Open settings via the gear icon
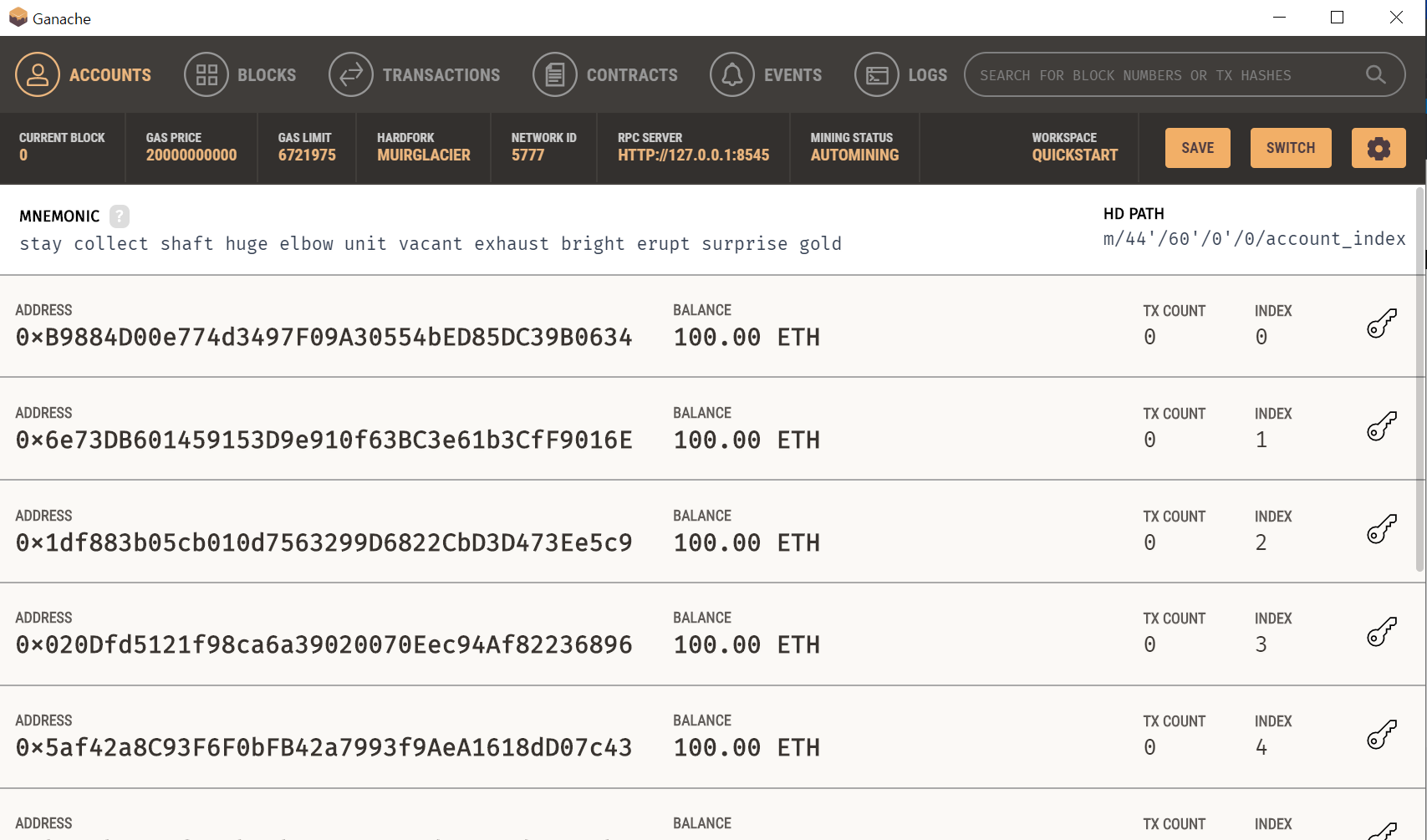1427x840 pixels. coord(1379,148)
